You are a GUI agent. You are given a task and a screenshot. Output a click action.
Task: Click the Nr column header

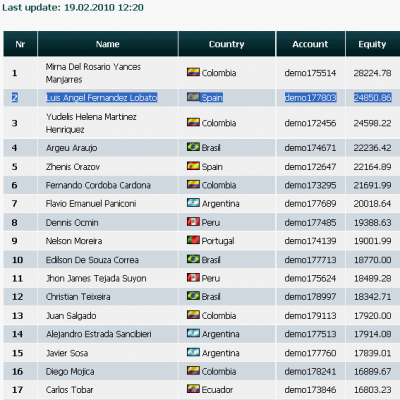click(x=20, y=44)
